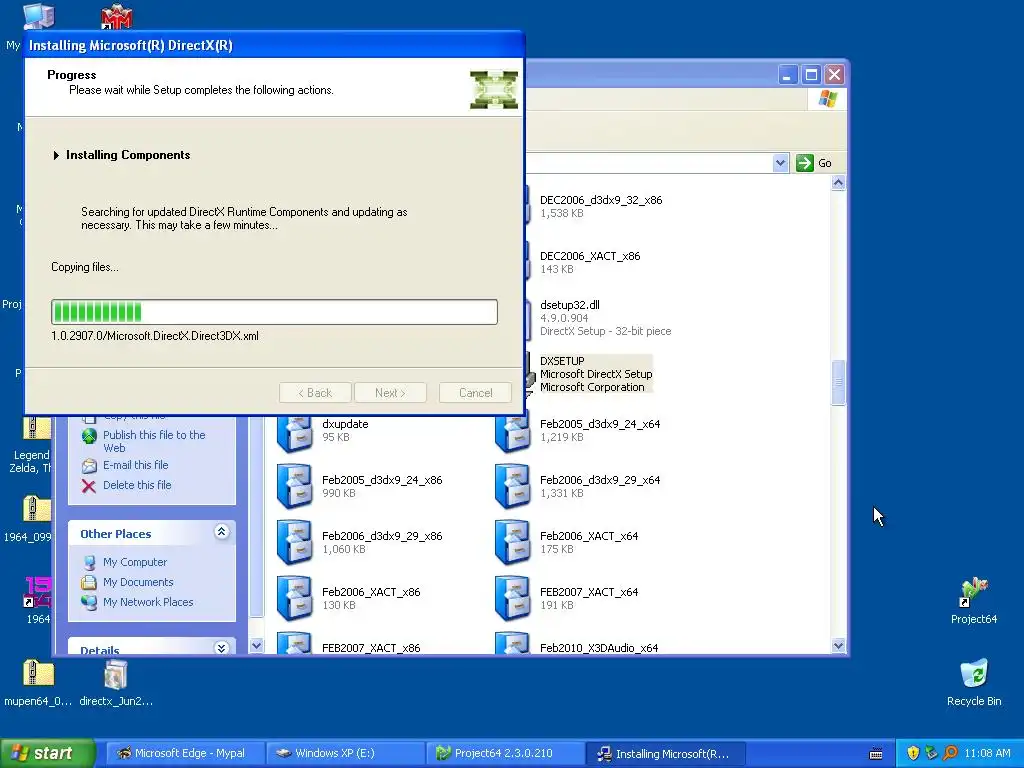Viewport: 1024px width, 768px height.
Task: Click the Next button in DirectX setup
Action: 390,392
